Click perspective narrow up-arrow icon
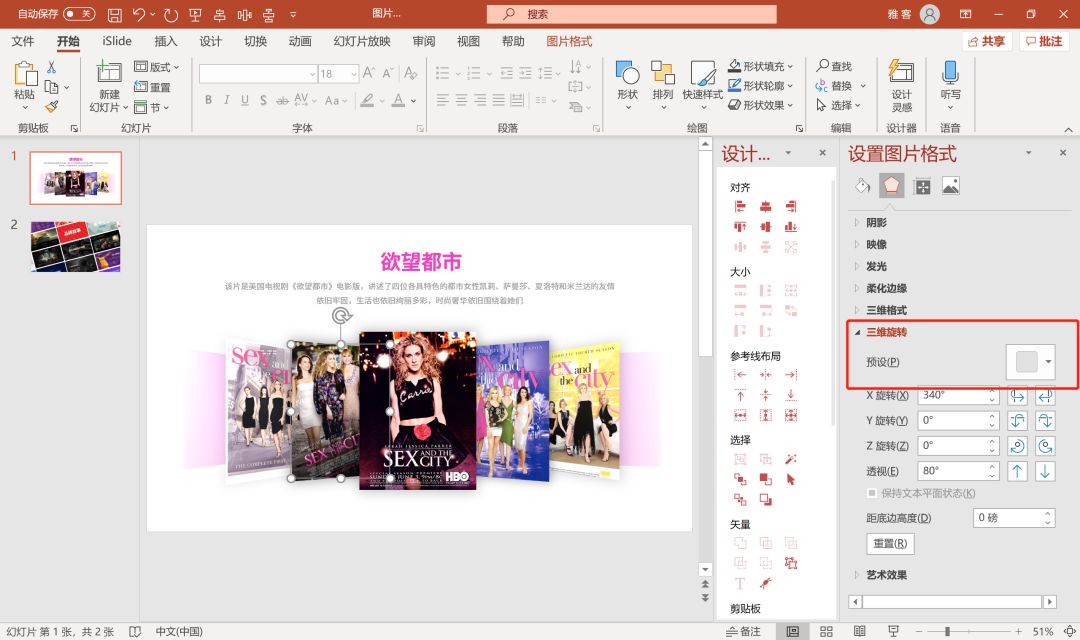The height and width of the screenshot is (640, 1080). point(1017,471)
